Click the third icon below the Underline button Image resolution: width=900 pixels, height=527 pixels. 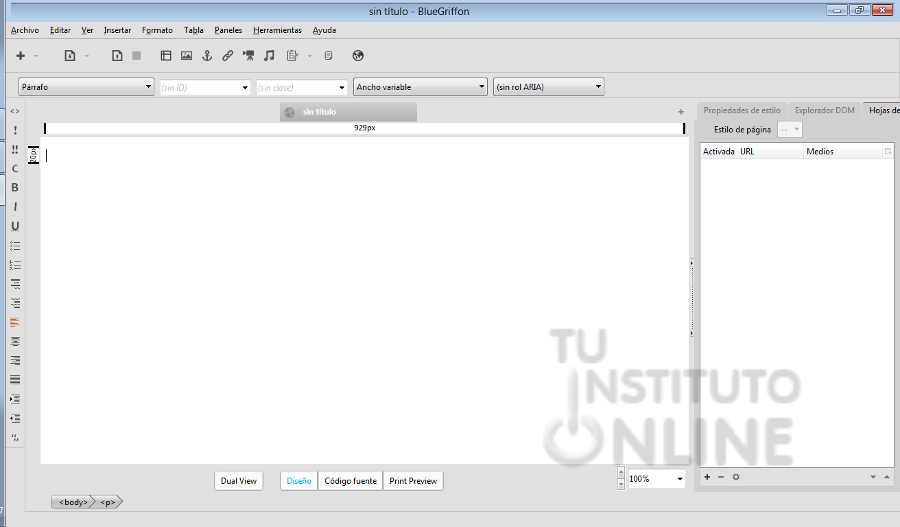15,284
